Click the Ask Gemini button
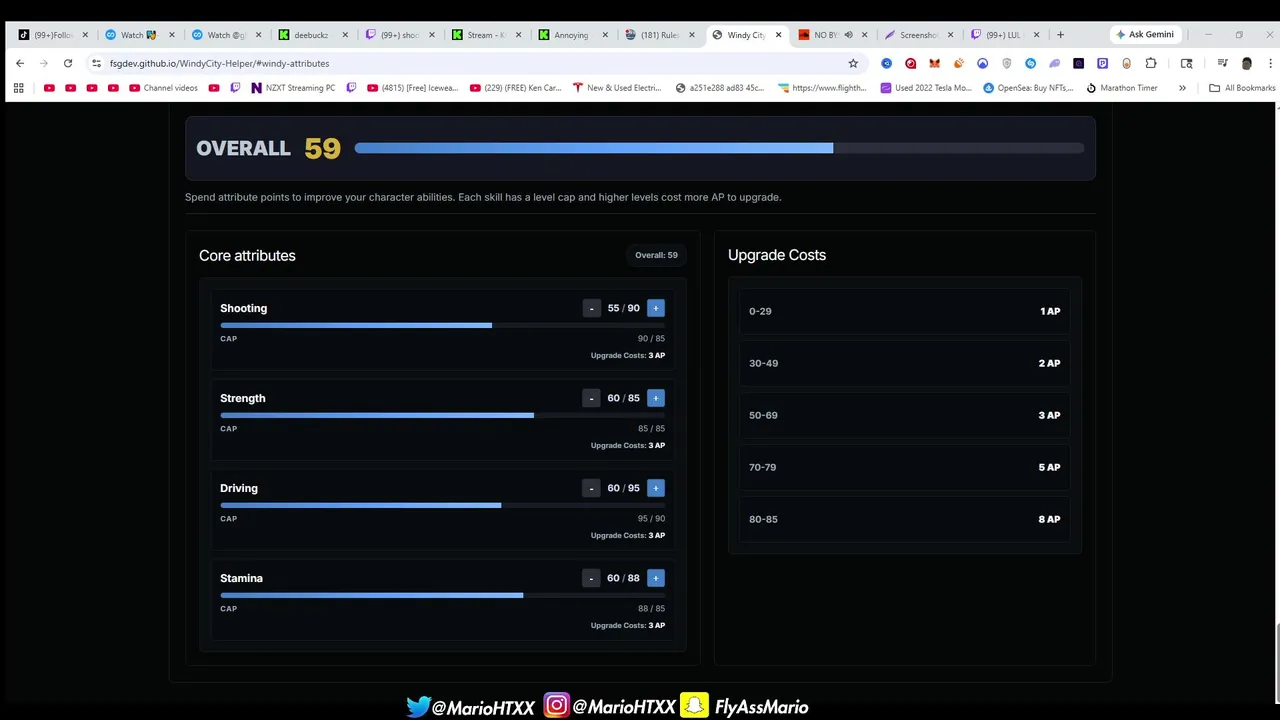Viewport: 1280px width, 720px height. (x=1146, y=34)
